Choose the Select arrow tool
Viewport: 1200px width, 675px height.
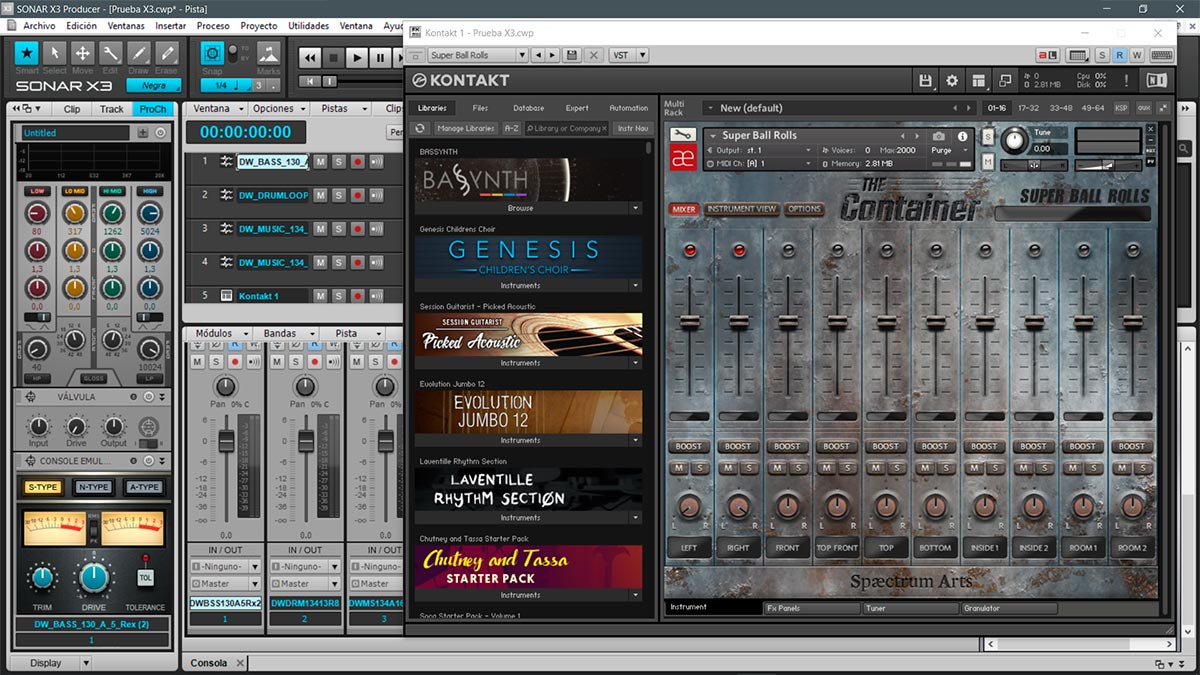click(x=55, y=53)
